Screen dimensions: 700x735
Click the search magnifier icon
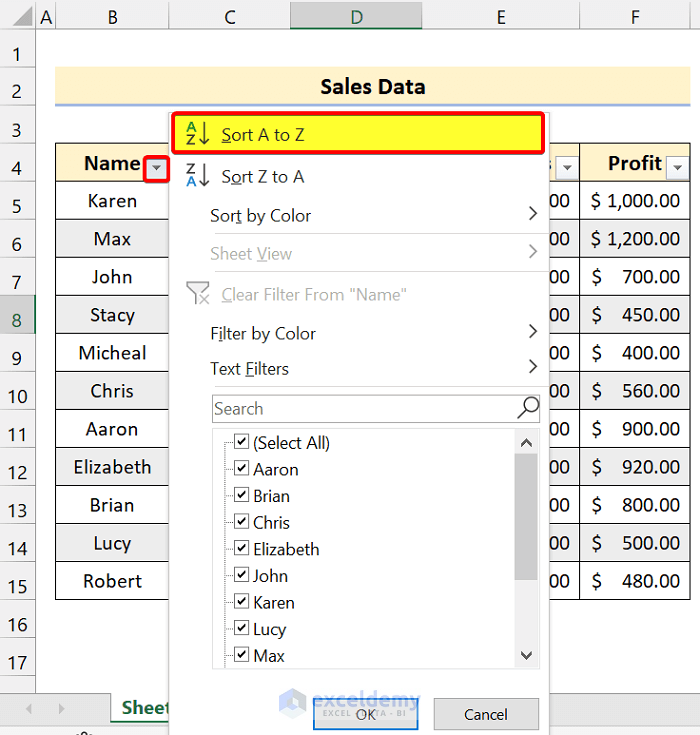pos(528,407)
